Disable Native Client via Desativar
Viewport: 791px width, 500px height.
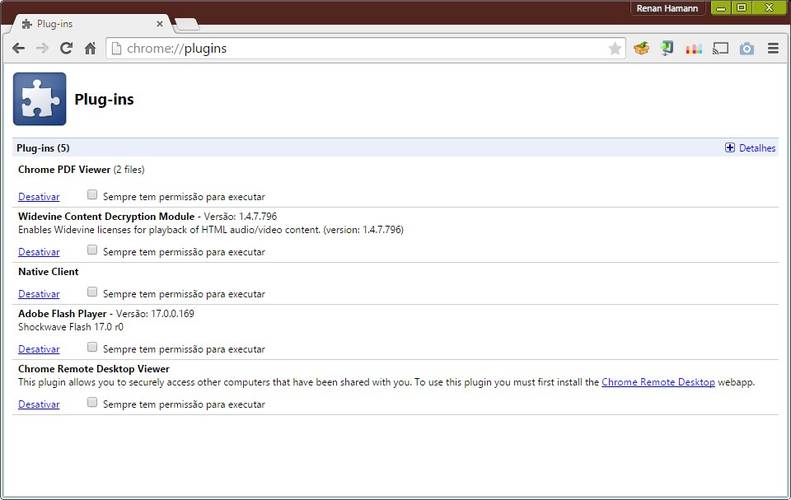(39, 294)
